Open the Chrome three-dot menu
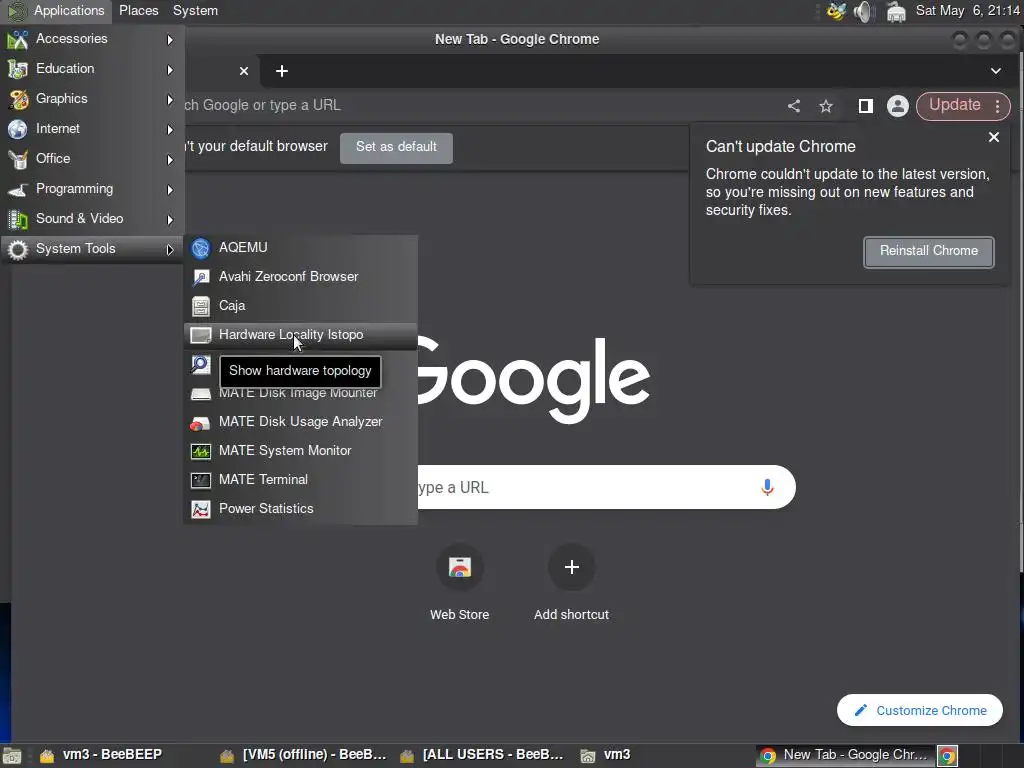This screenshot has width=1024, height=768. click(997, 106)
